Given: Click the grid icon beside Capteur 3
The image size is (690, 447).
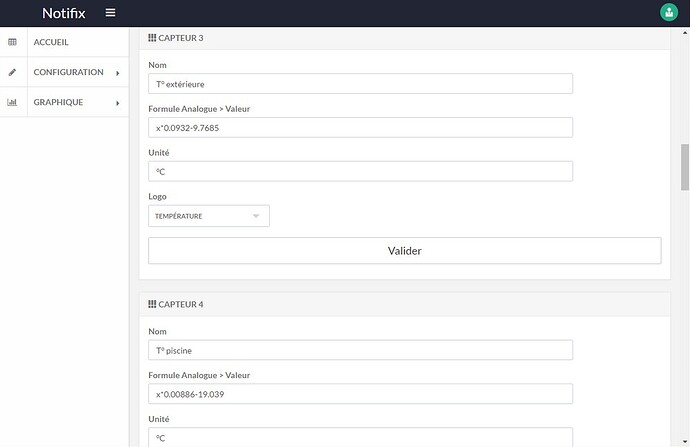Looking at the screenshot, I should tap(152, 38).
